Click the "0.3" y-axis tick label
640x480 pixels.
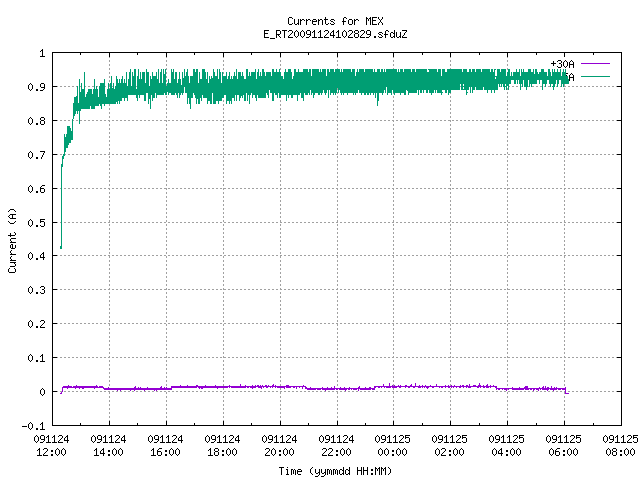36,290
